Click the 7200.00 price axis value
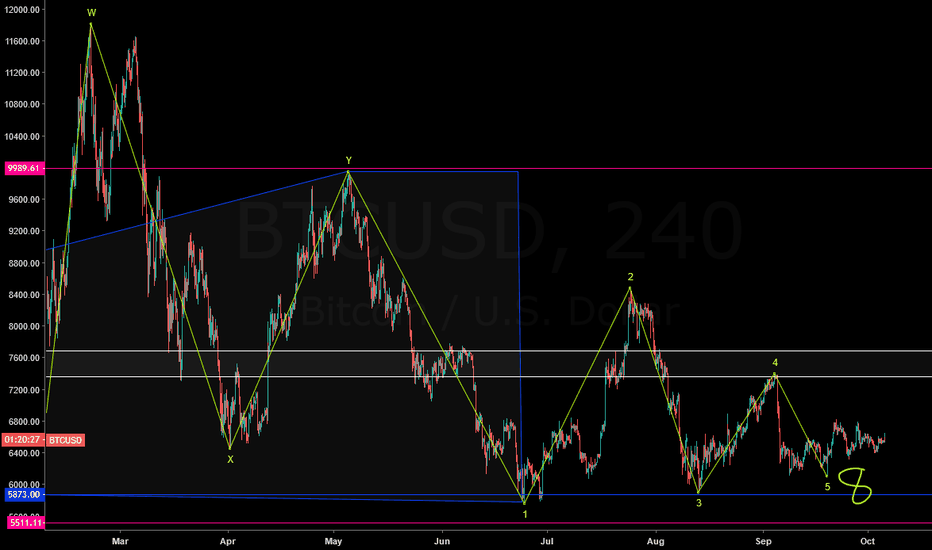The width and height of the screenshot is (932, 550). (24, 389)
